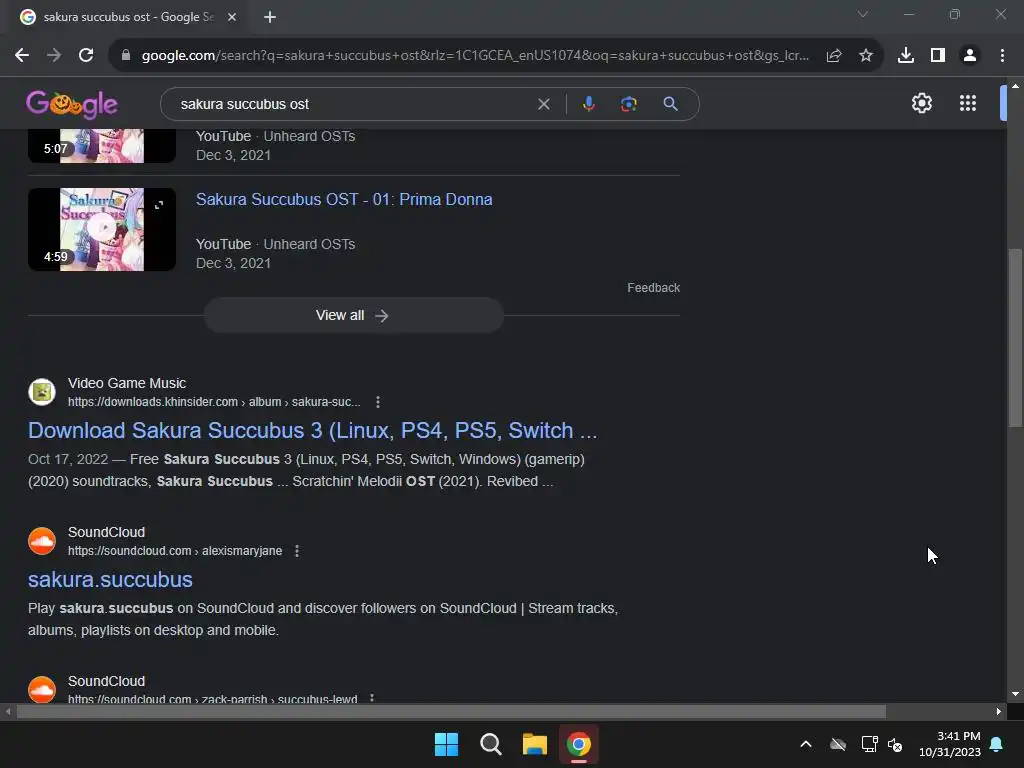The image size is (1024, 768).
Task: Reload the current page
Action: tap(86, 56)
